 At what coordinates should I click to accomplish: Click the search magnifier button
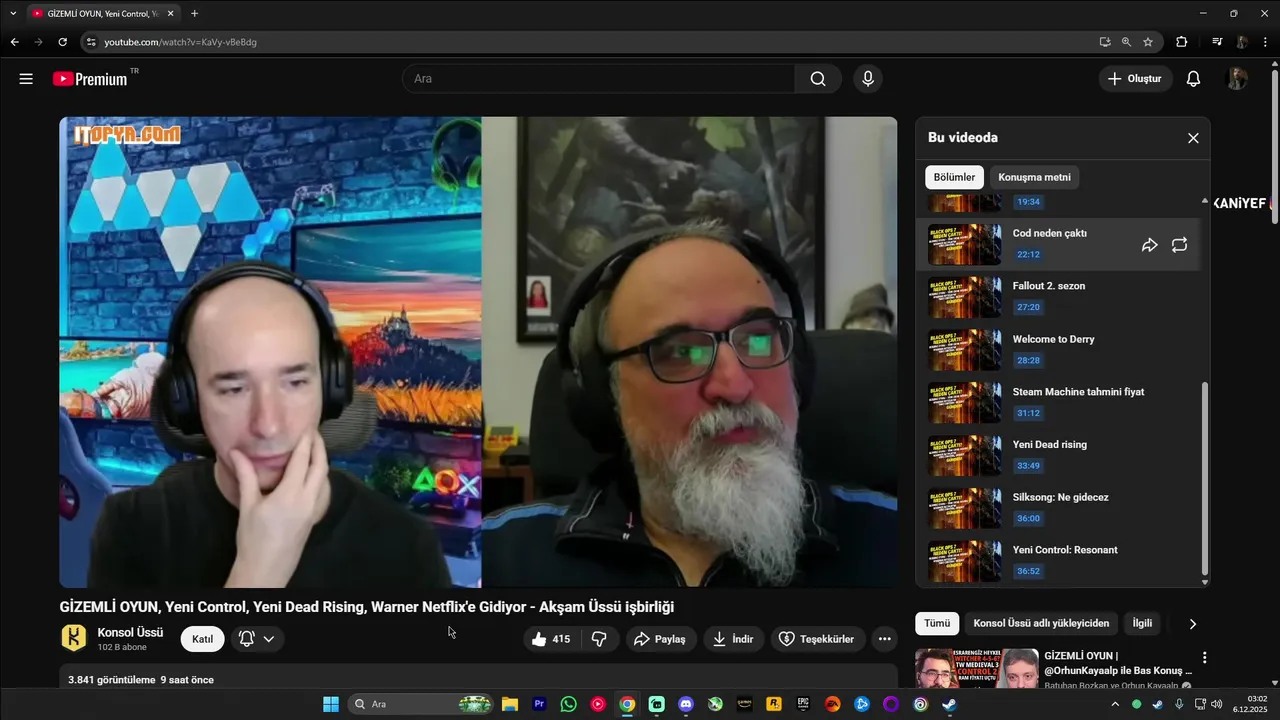click(818, 79)
